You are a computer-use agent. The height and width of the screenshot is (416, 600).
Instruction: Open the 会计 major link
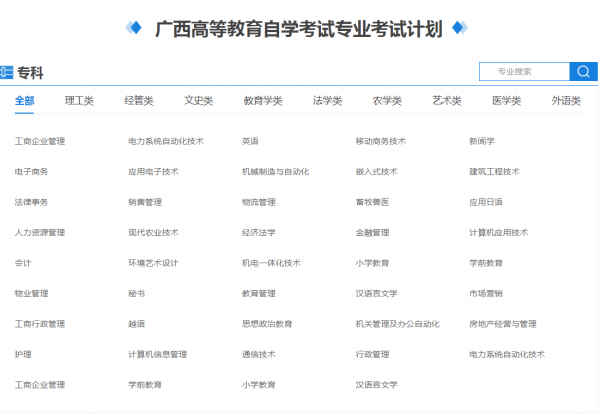23,263
